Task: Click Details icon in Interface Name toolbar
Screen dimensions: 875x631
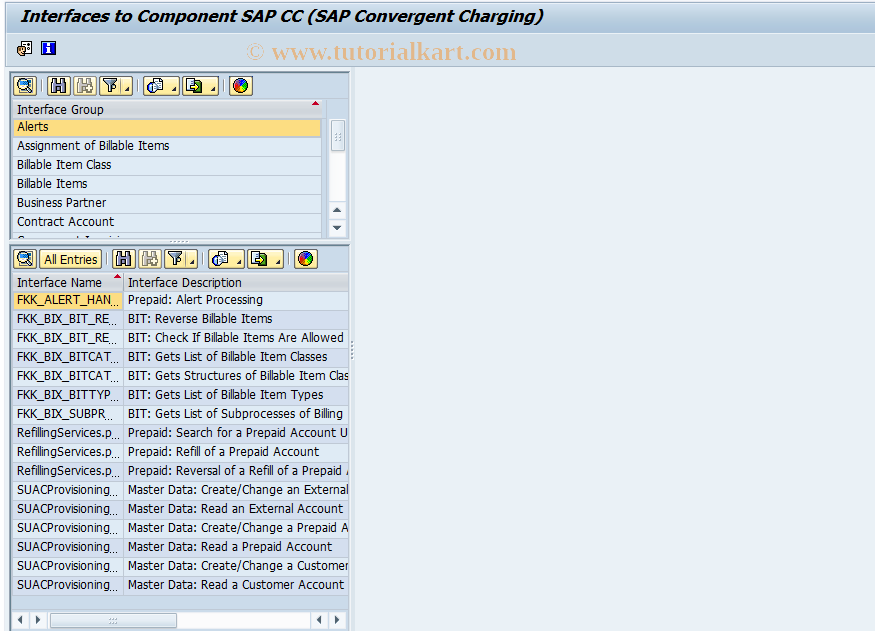Action: point(25,259)
